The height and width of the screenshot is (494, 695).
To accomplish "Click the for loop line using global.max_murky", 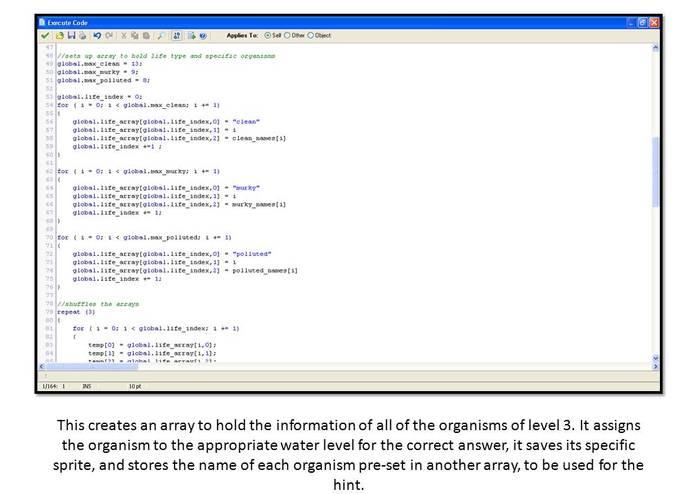I will (x=138, y=171).
